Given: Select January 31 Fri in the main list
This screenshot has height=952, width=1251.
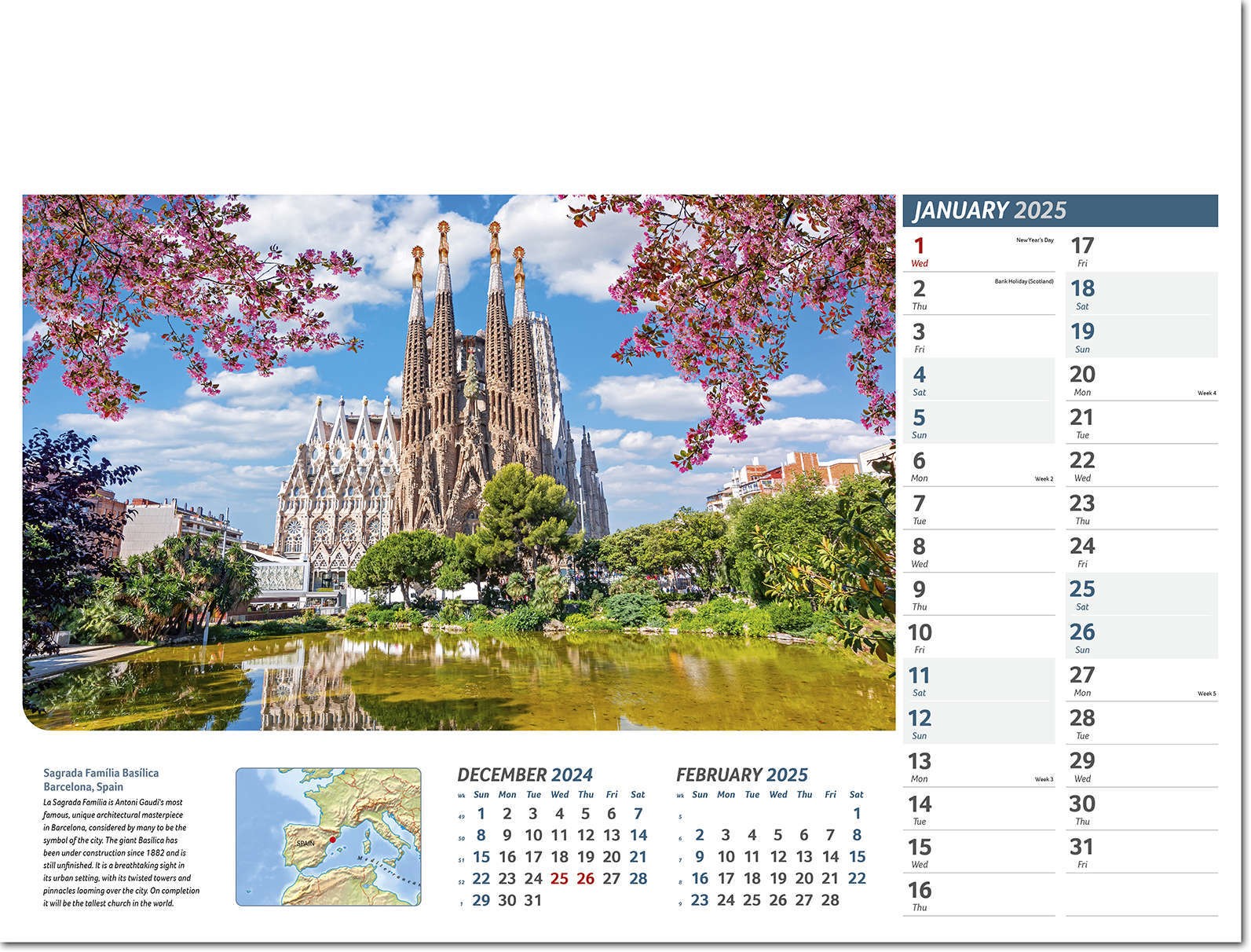Looking at the screenshot, I should click(x=1142, y=852).
